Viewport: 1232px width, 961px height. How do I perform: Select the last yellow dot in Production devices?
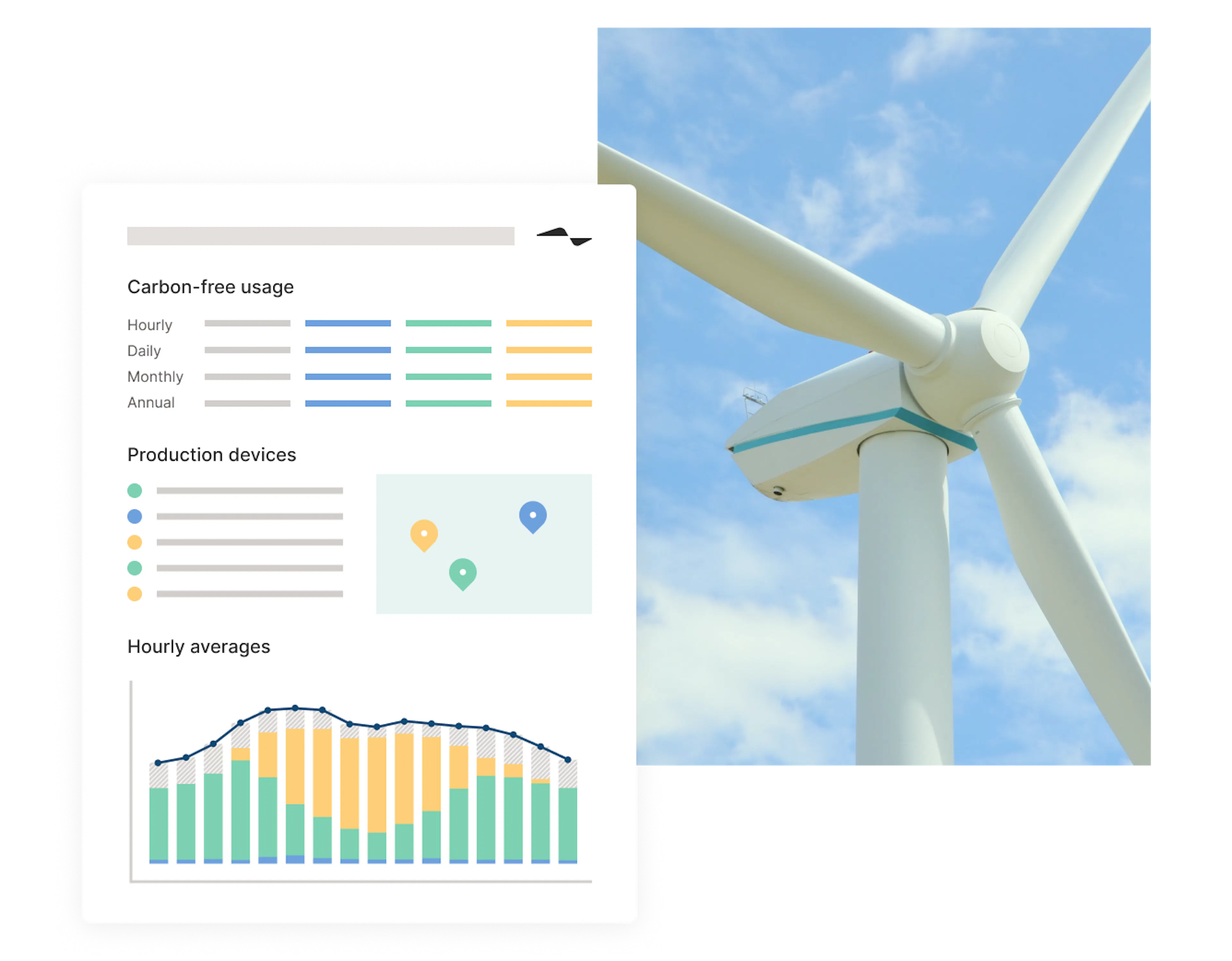(x=134, y=594)
